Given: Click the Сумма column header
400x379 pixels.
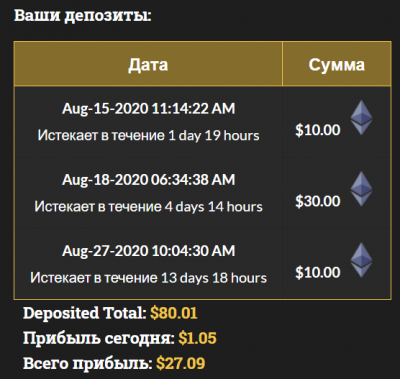Looking at the screenshot, I should 337,65.
